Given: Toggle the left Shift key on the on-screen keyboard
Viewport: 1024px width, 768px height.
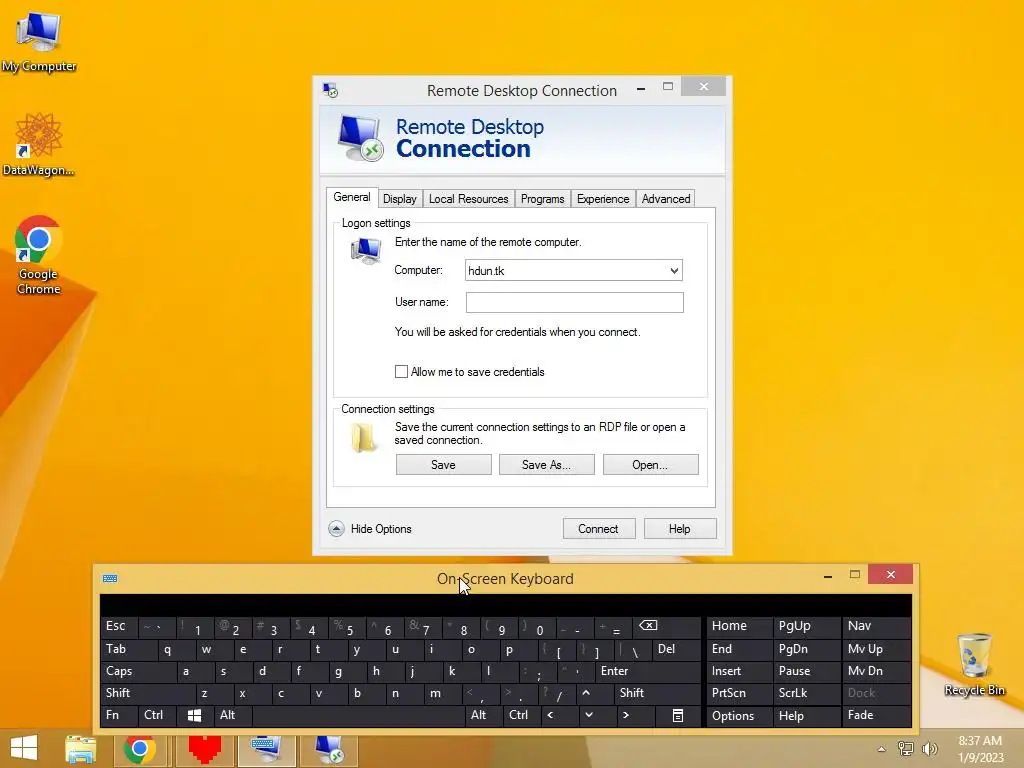Looking at the screenshot, I should point(148,693).
